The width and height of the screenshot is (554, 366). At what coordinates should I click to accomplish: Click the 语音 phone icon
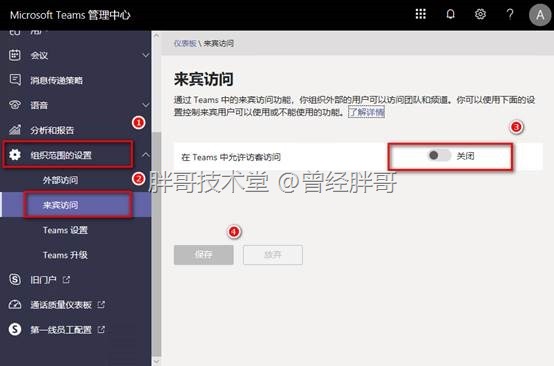15,105
